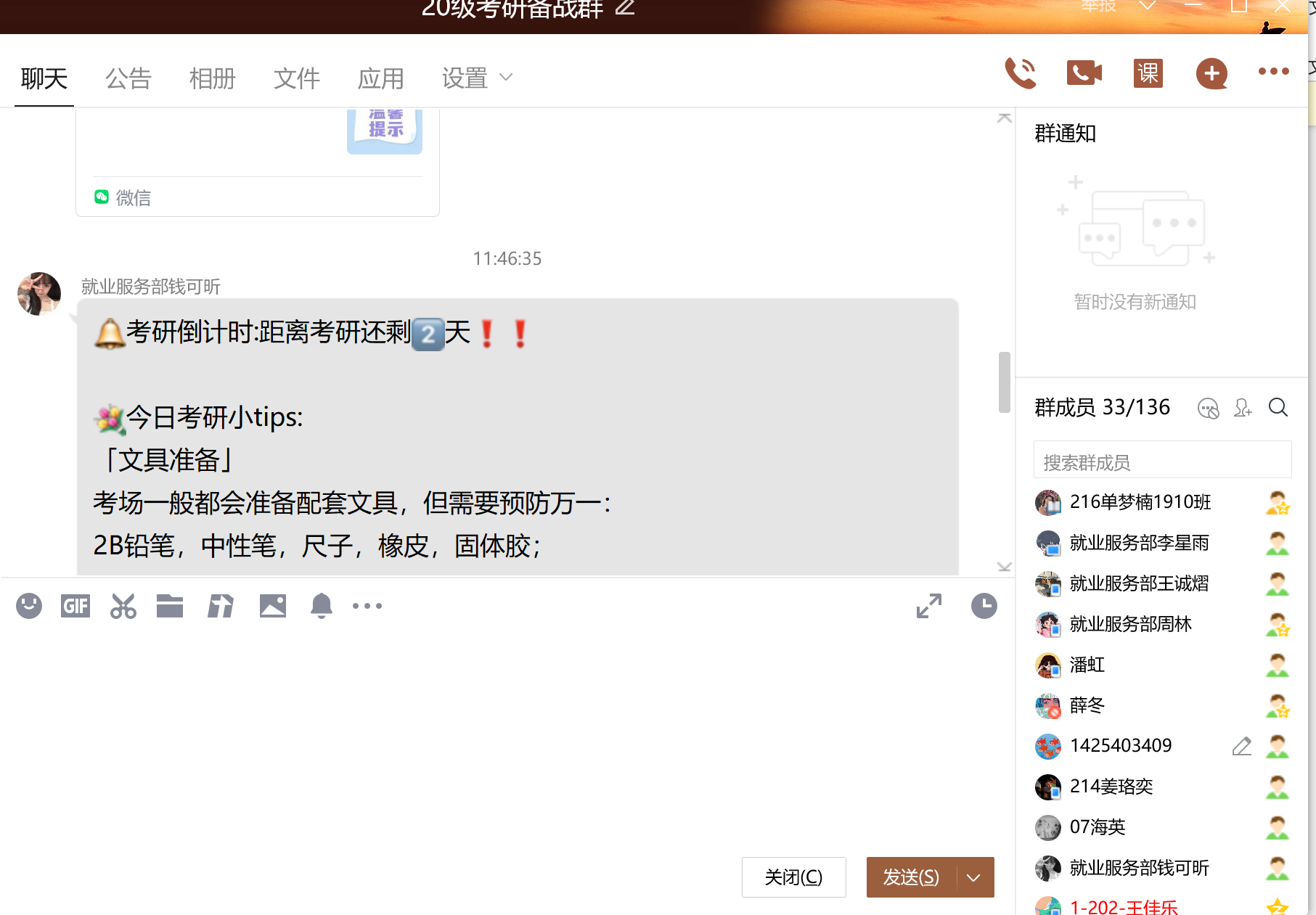Viewport: 1316px width, 915px height.
Task: Open message history clock icon
Action: tap(984, 606)
